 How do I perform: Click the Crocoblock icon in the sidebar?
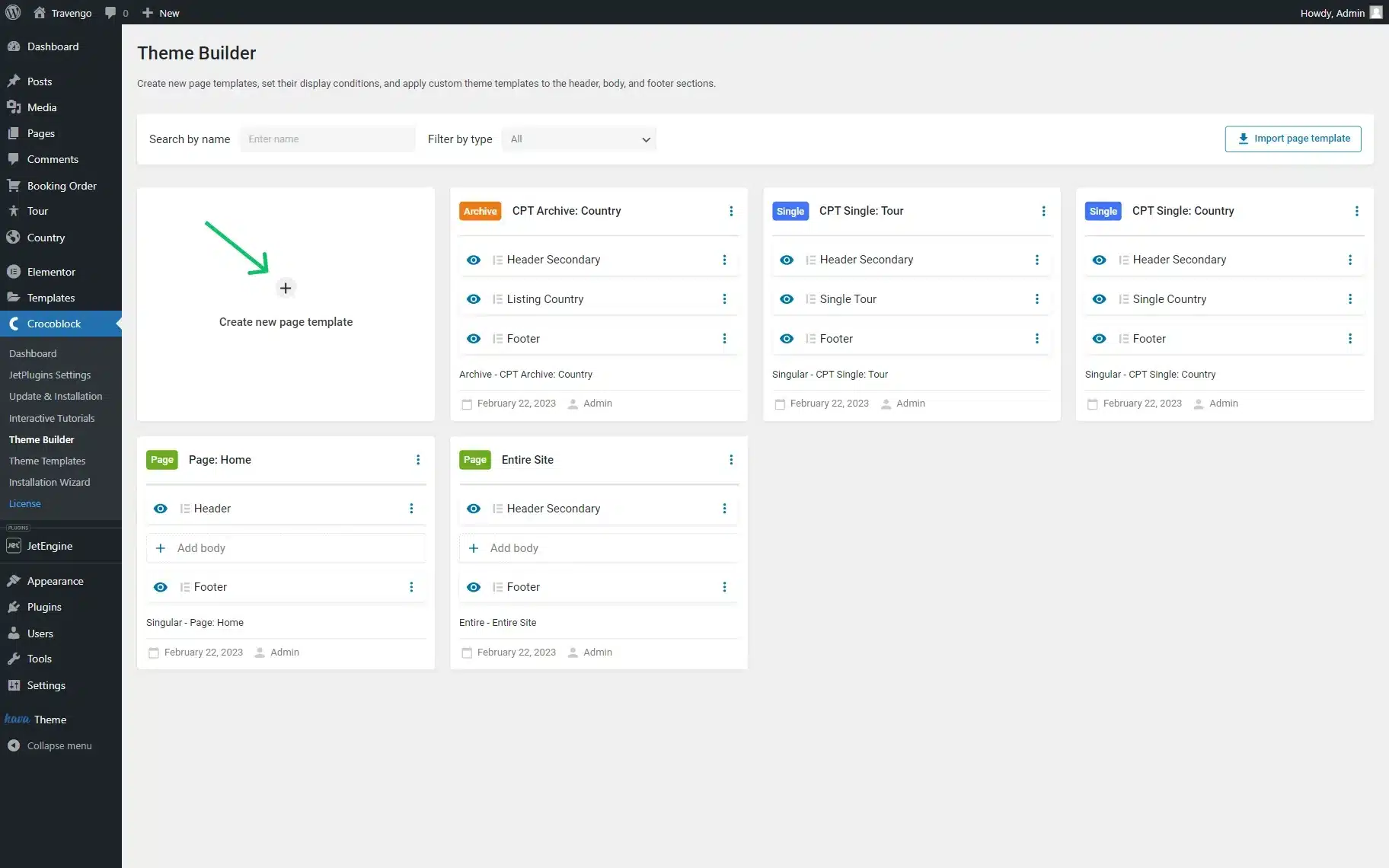(14, 324)
